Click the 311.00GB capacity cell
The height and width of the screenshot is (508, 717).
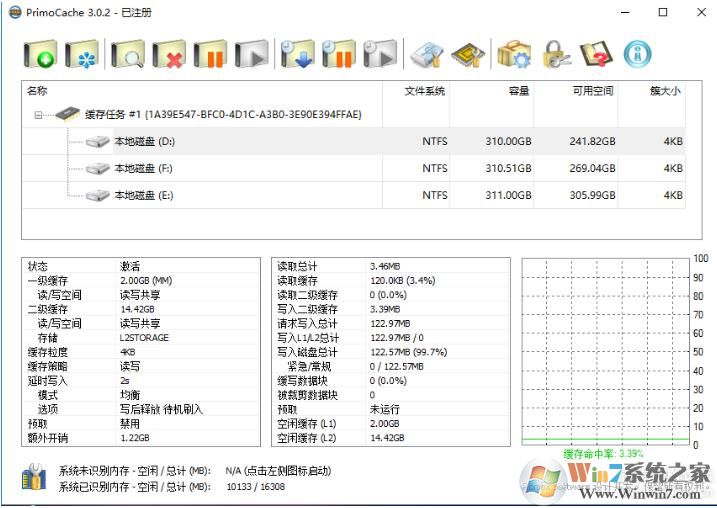[508, 195]
